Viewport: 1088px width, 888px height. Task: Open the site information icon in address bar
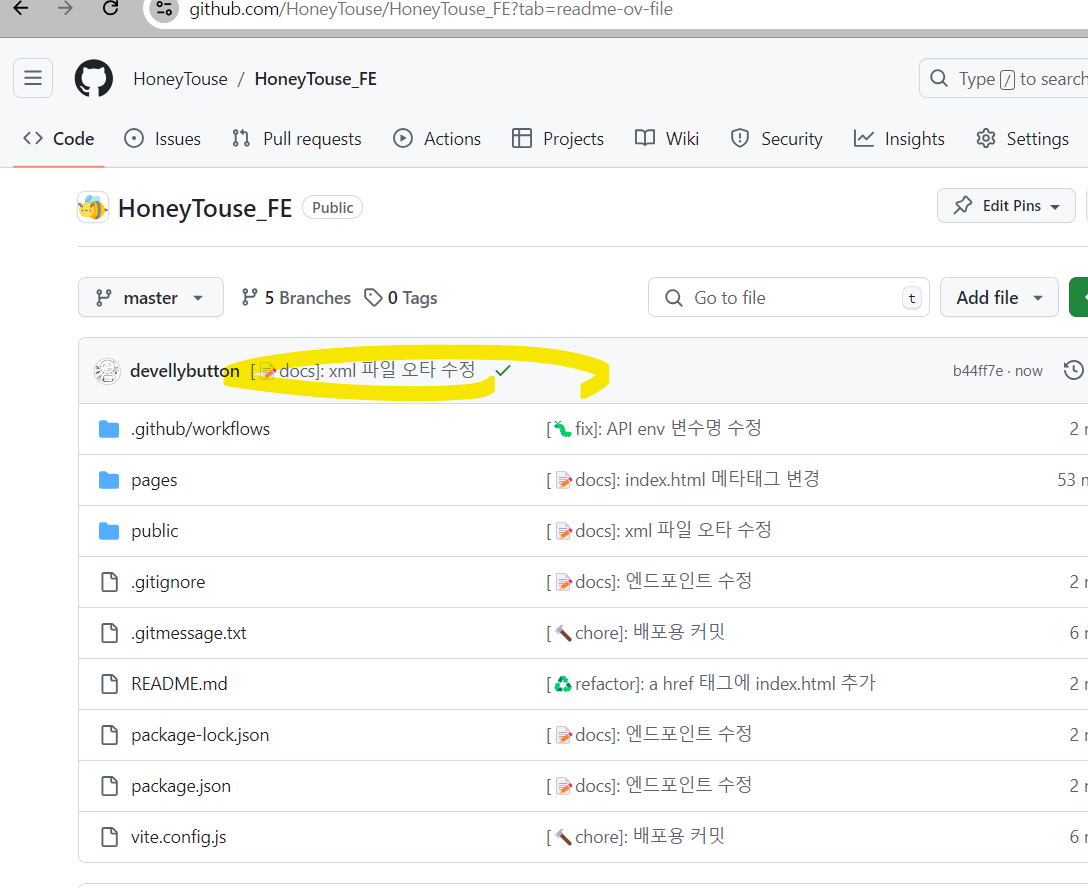[164, 9]
